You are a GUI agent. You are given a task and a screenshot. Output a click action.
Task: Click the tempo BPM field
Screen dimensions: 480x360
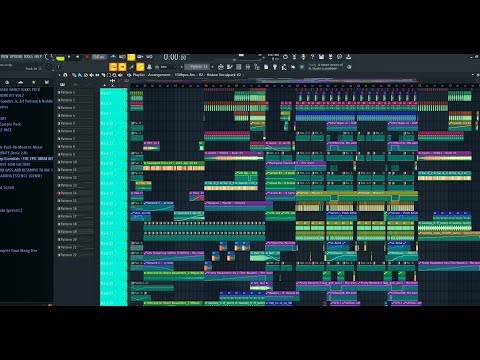tap(99, 57)
